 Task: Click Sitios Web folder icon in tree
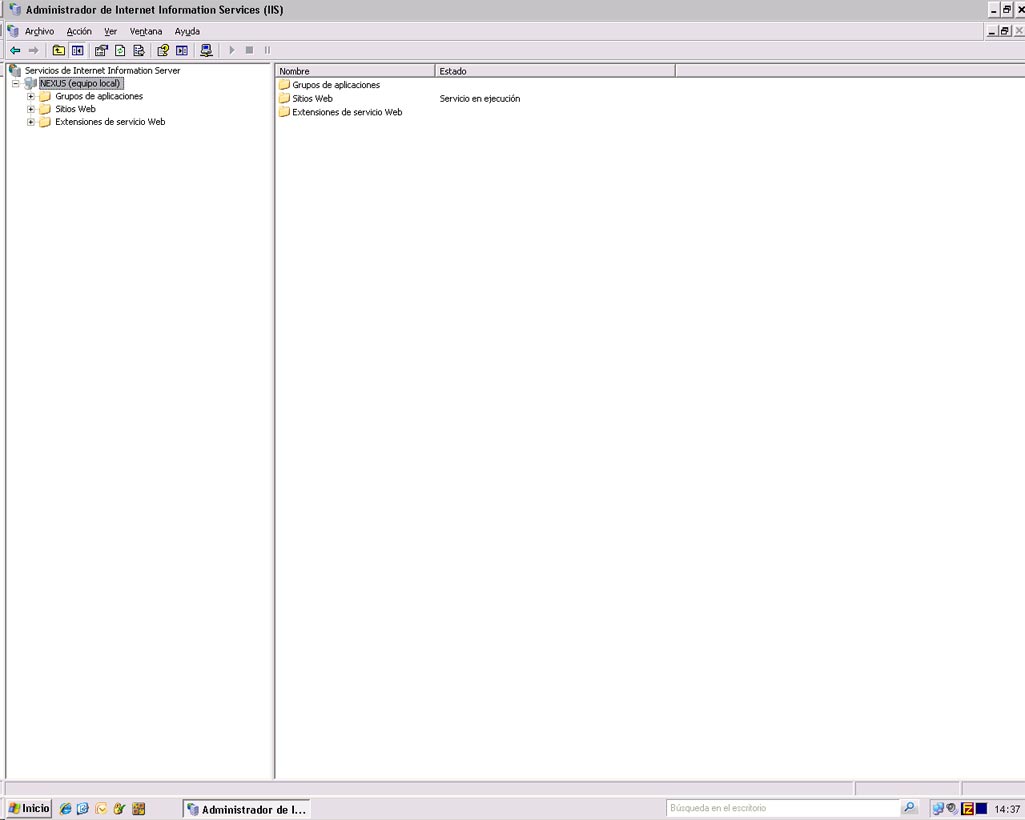pyautogui.click(x=44, y=109)
